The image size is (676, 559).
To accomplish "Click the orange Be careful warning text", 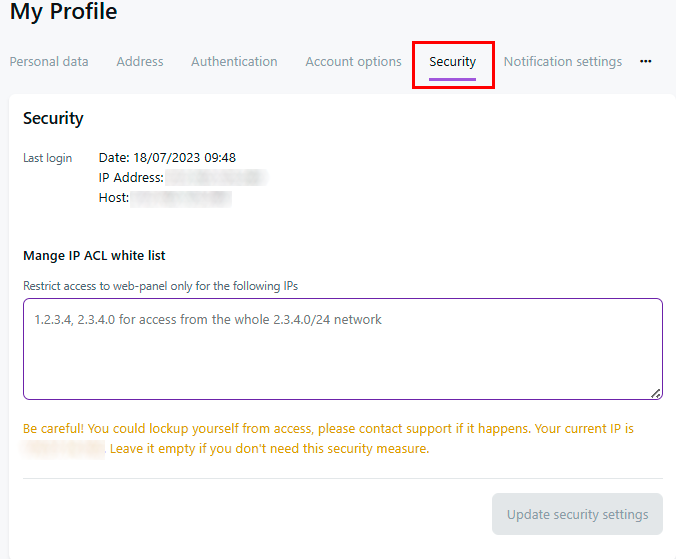I will click(x=328, y=429).
